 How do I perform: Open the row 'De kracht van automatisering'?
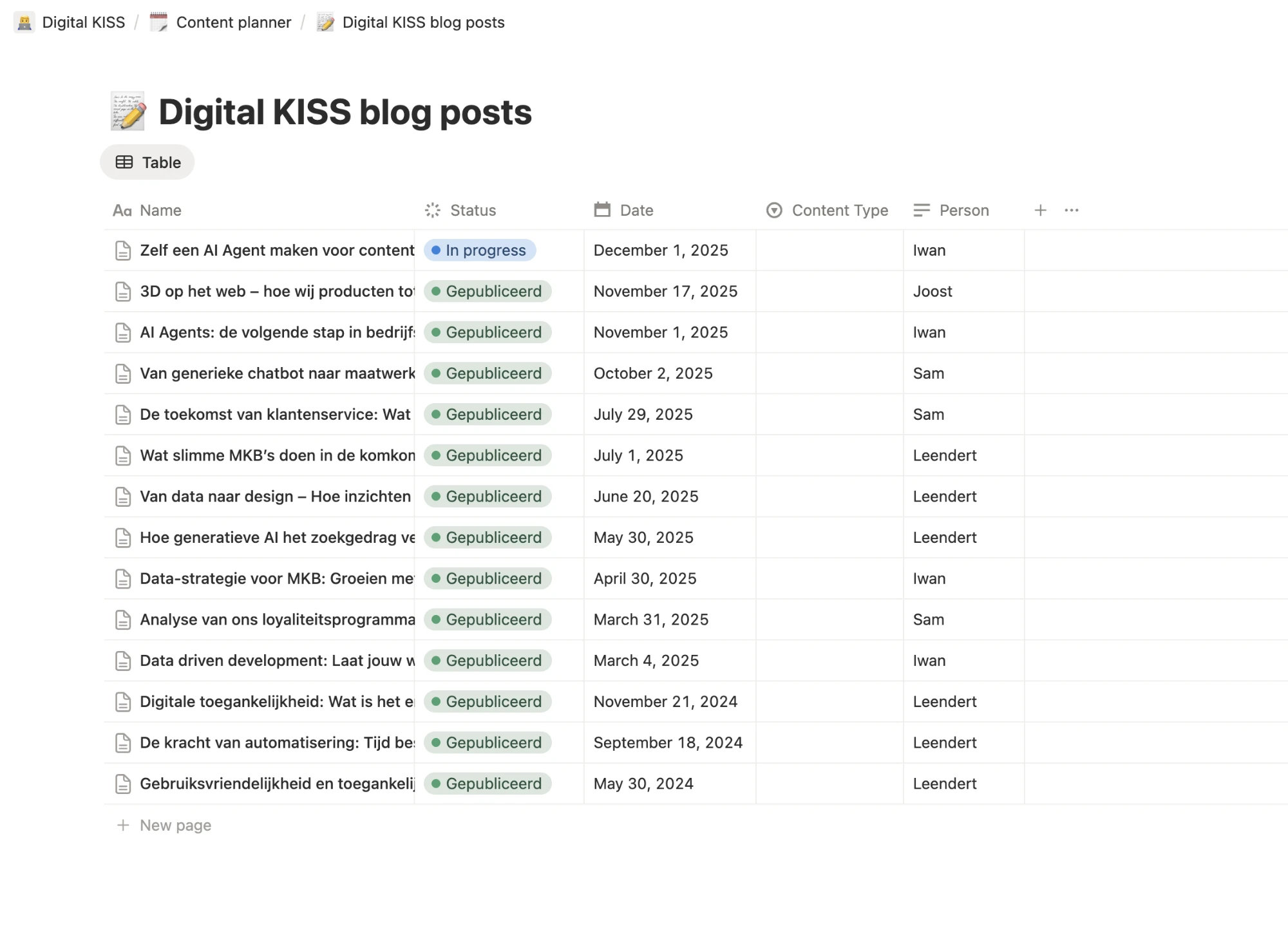point(277,742)
